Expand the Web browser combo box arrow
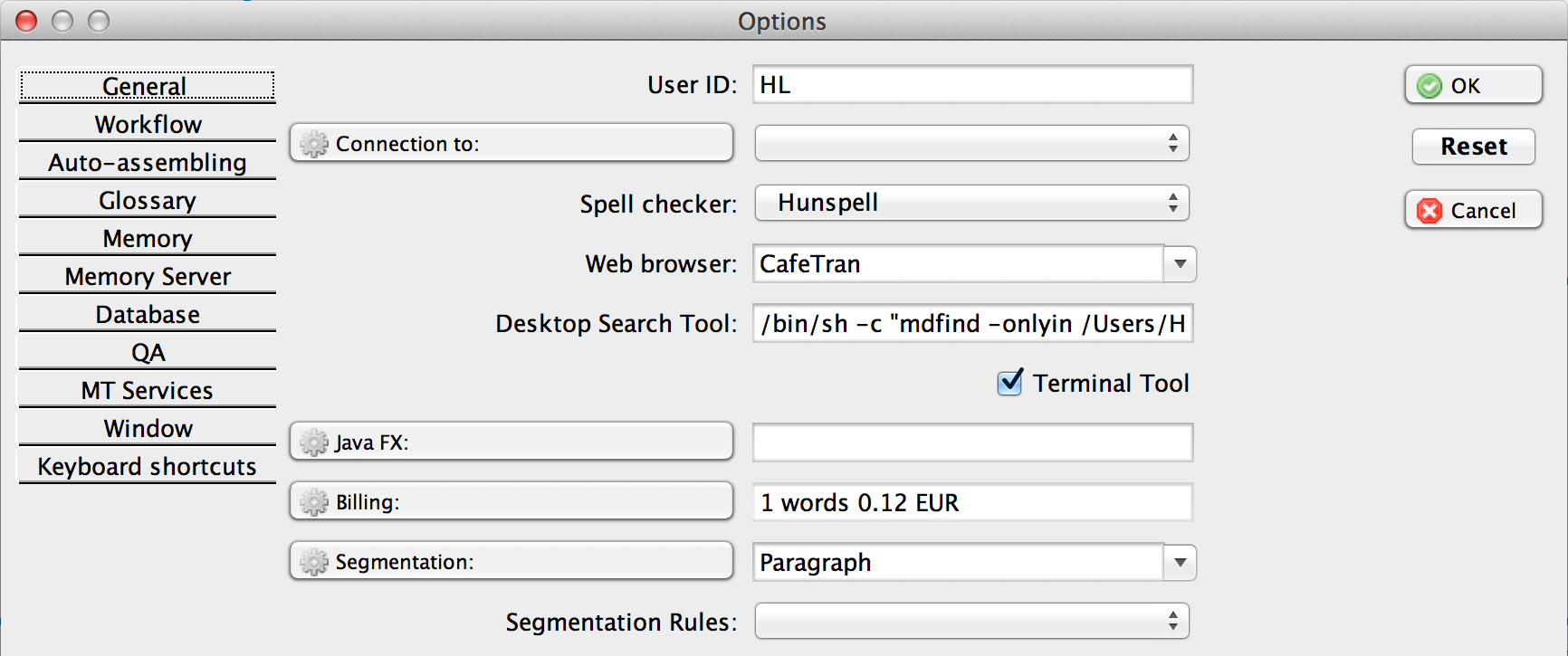Viewport: 1568px width, 656px height. 1180,264
